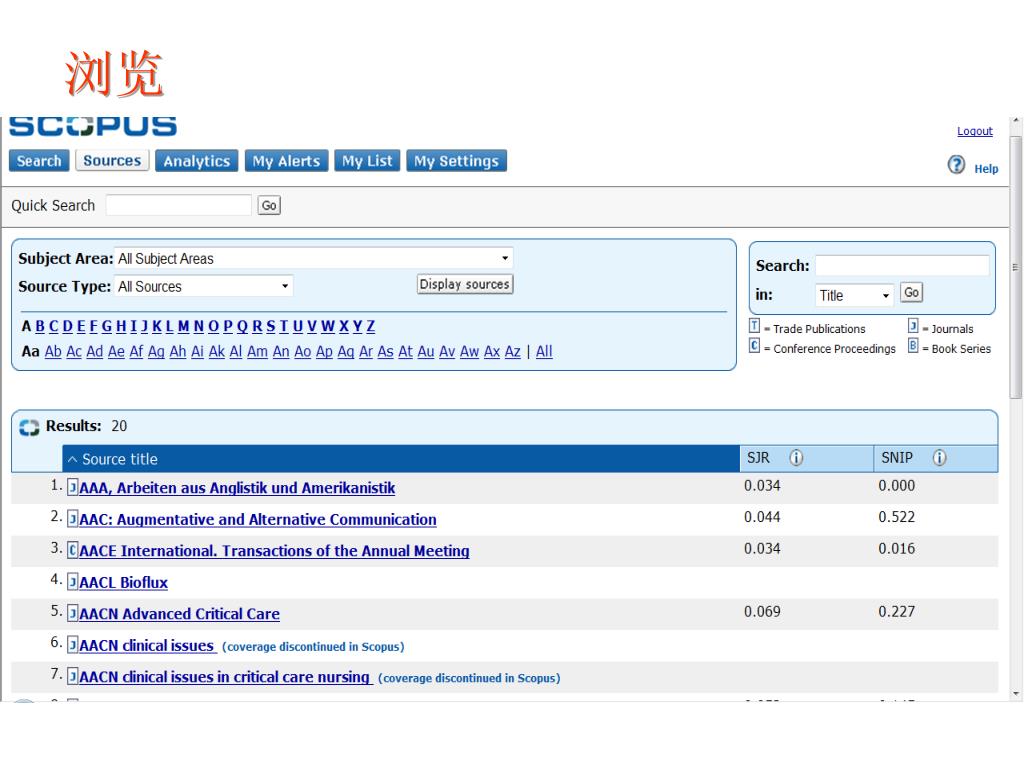Switch to the Sources tab

pyautogui.click(x=112, y=161)
